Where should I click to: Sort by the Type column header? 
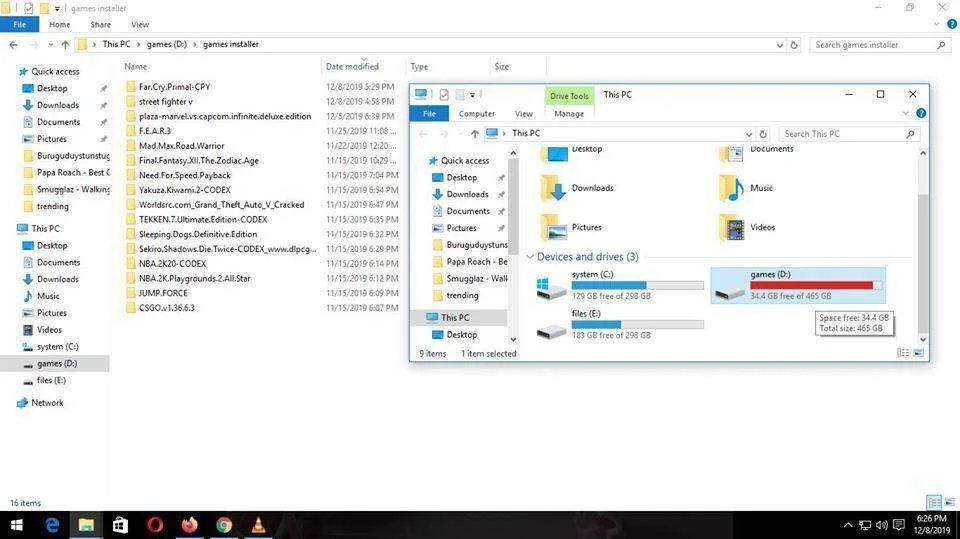click(419, 67)
